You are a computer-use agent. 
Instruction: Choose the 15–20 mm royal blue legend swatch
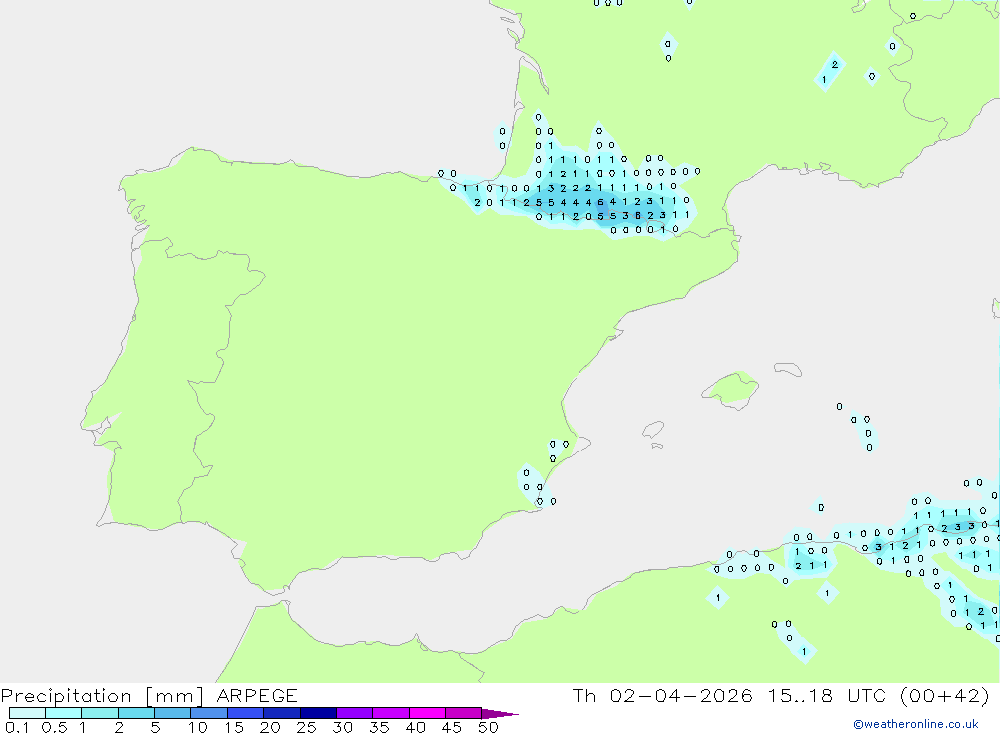pyautogui.click(x=245, y=713)
